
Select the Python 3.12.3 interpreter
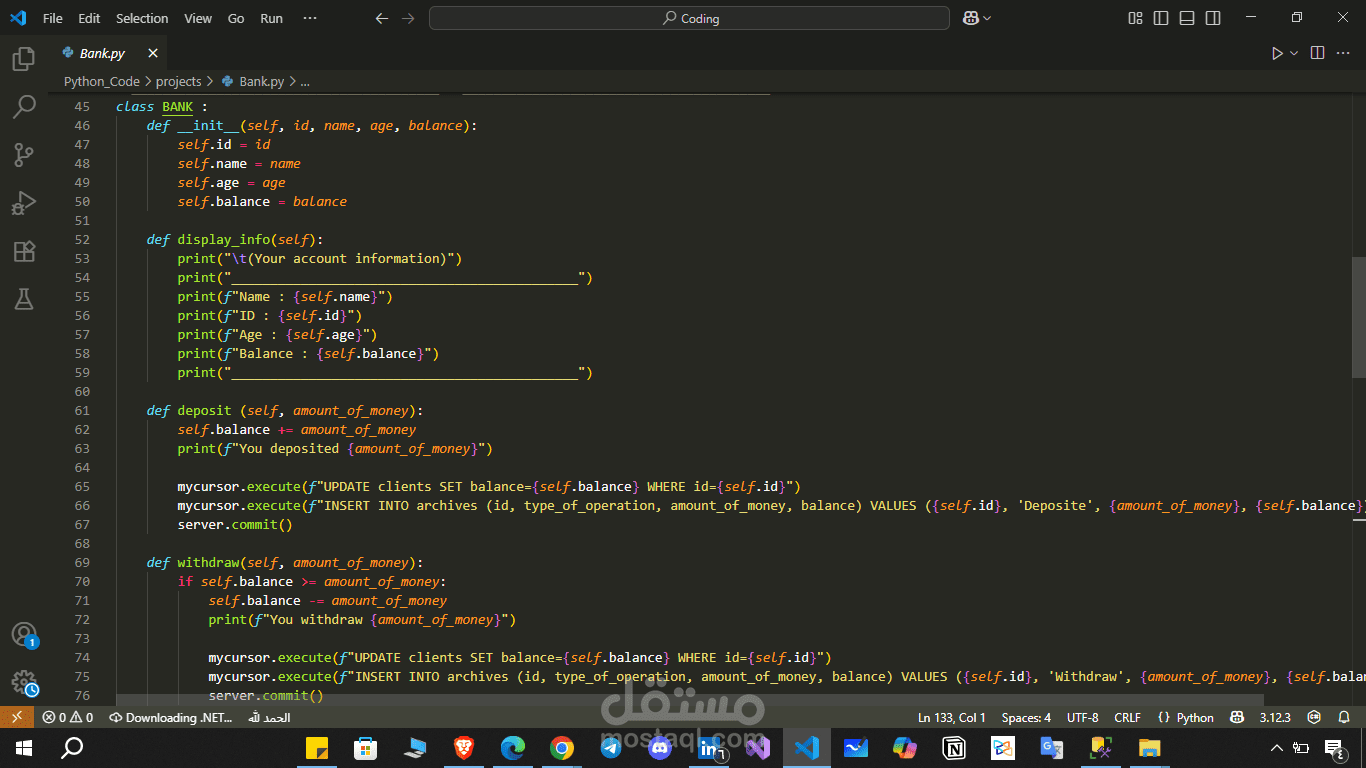point(1274,717)
